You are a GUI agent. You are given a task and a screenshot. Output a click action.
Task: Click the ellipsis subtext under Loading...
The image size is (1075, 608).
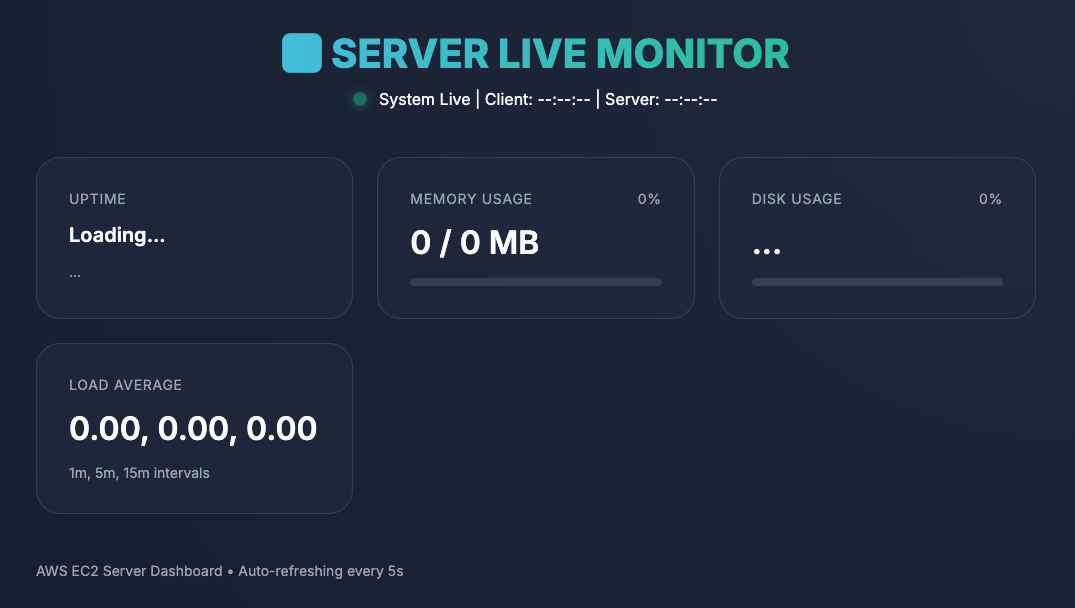click(75, 272)
